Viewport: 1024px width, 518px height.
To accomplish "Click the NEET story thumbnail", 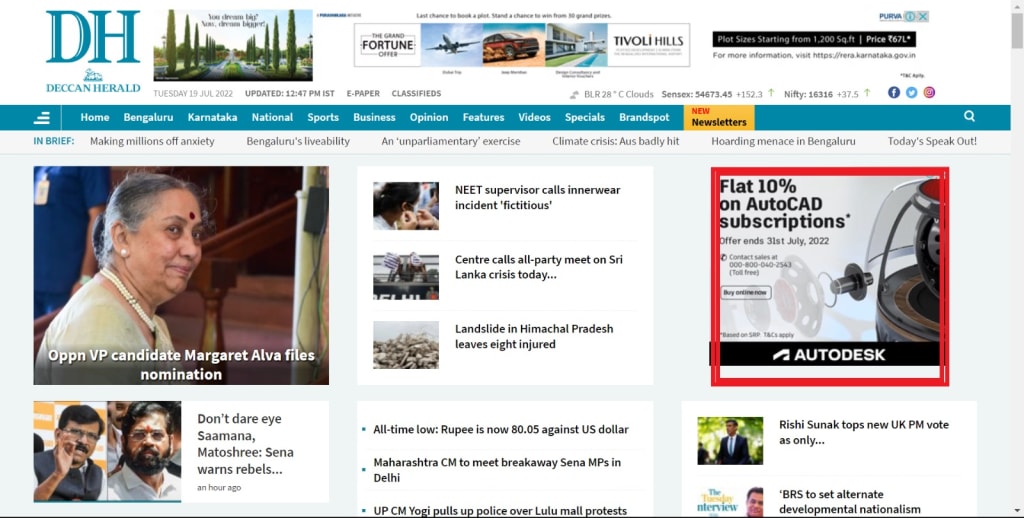I will pos(406,206).
